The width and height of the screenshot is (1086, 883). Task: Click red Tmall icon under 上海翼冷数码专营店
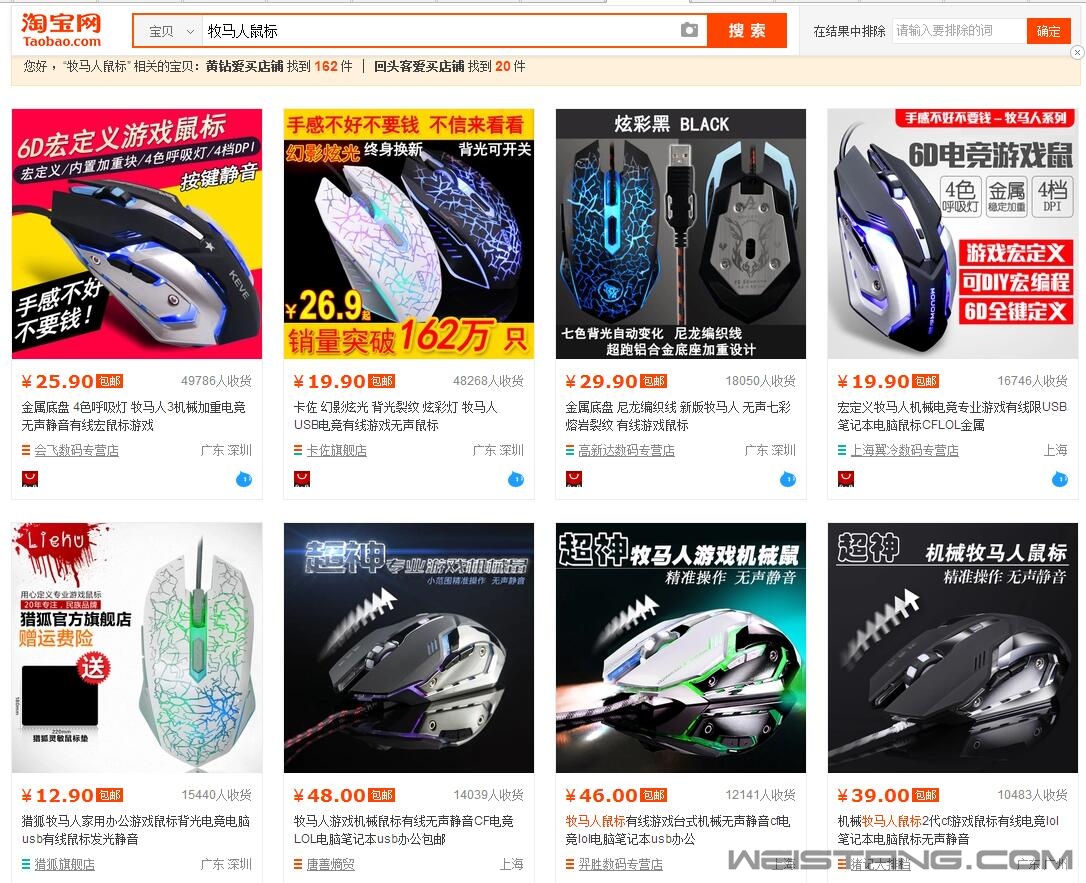click(x=846, y=479)
